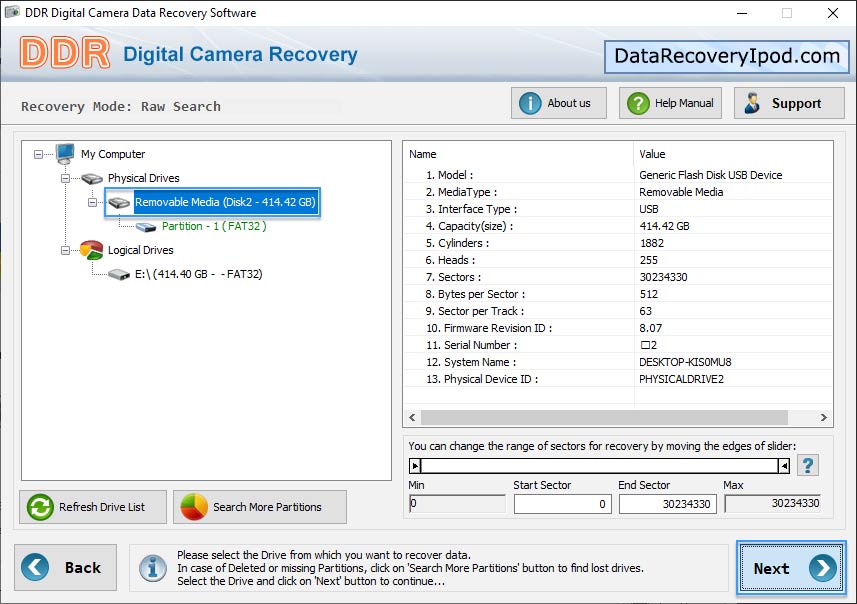Click the 'Recovery Mode: Raw Search' label
Viewport: 857px width, 604px height.
pos(121,107)
